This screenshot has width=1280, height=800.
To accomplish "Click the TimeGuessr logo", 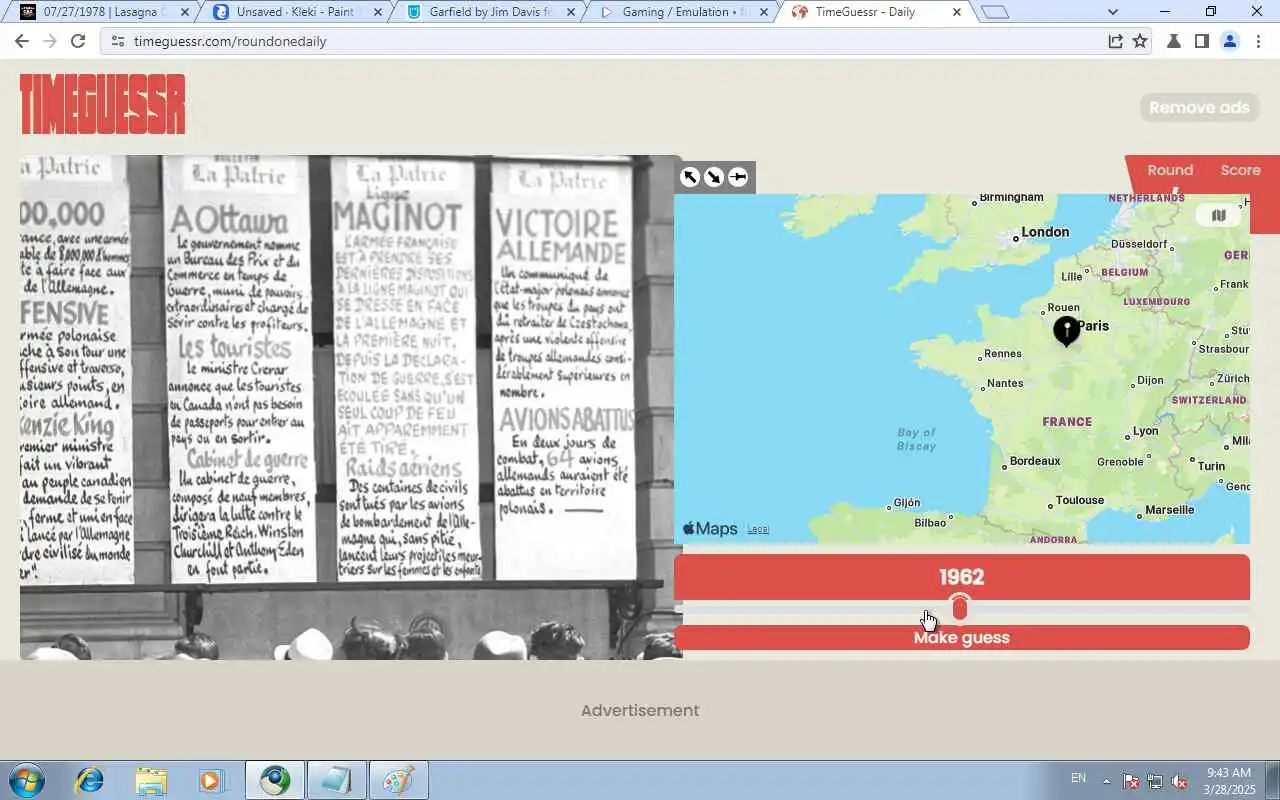I will 103,104.
